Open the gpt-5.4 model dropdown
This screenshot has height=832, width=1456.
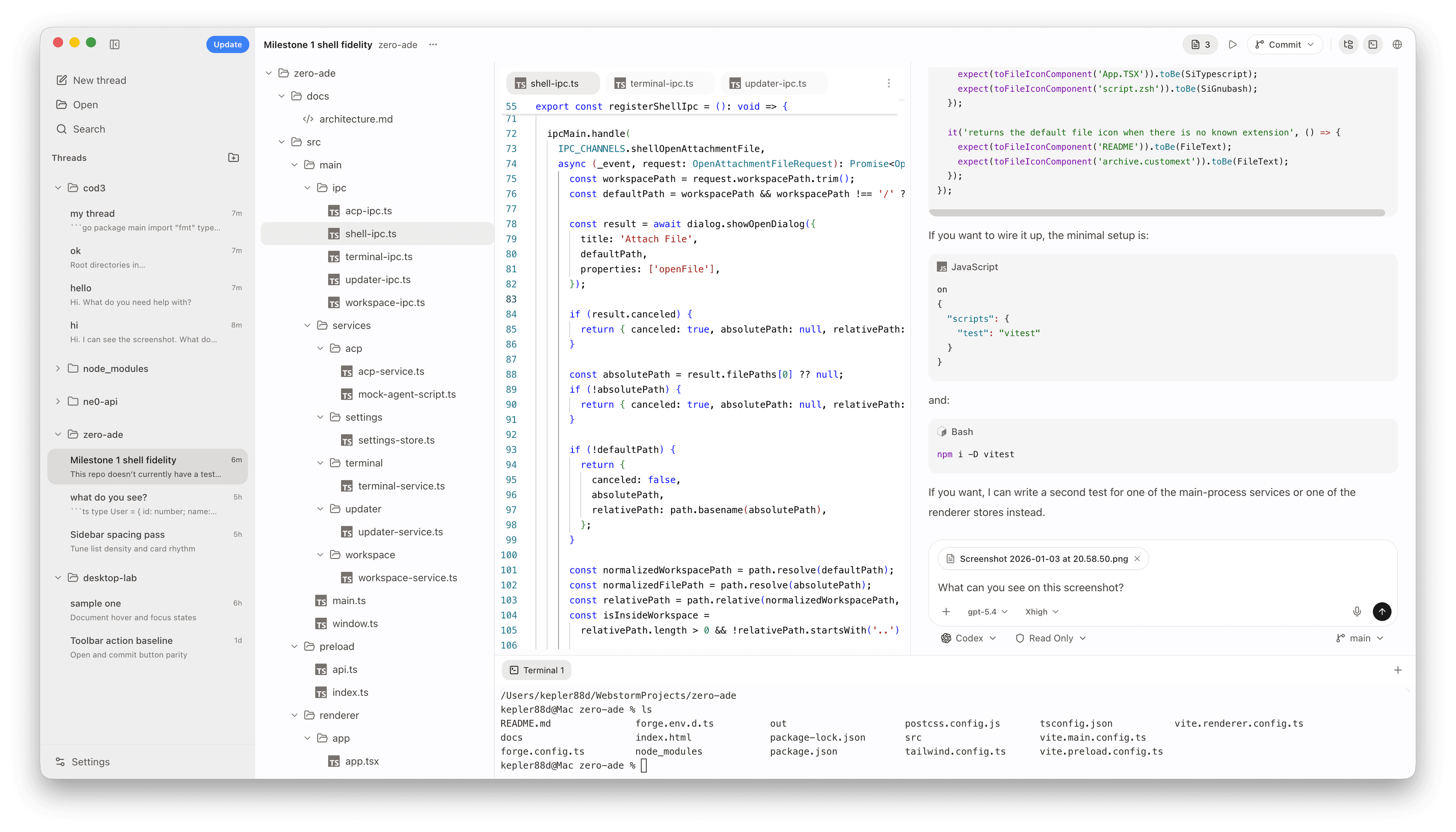[x=987, y=611]
